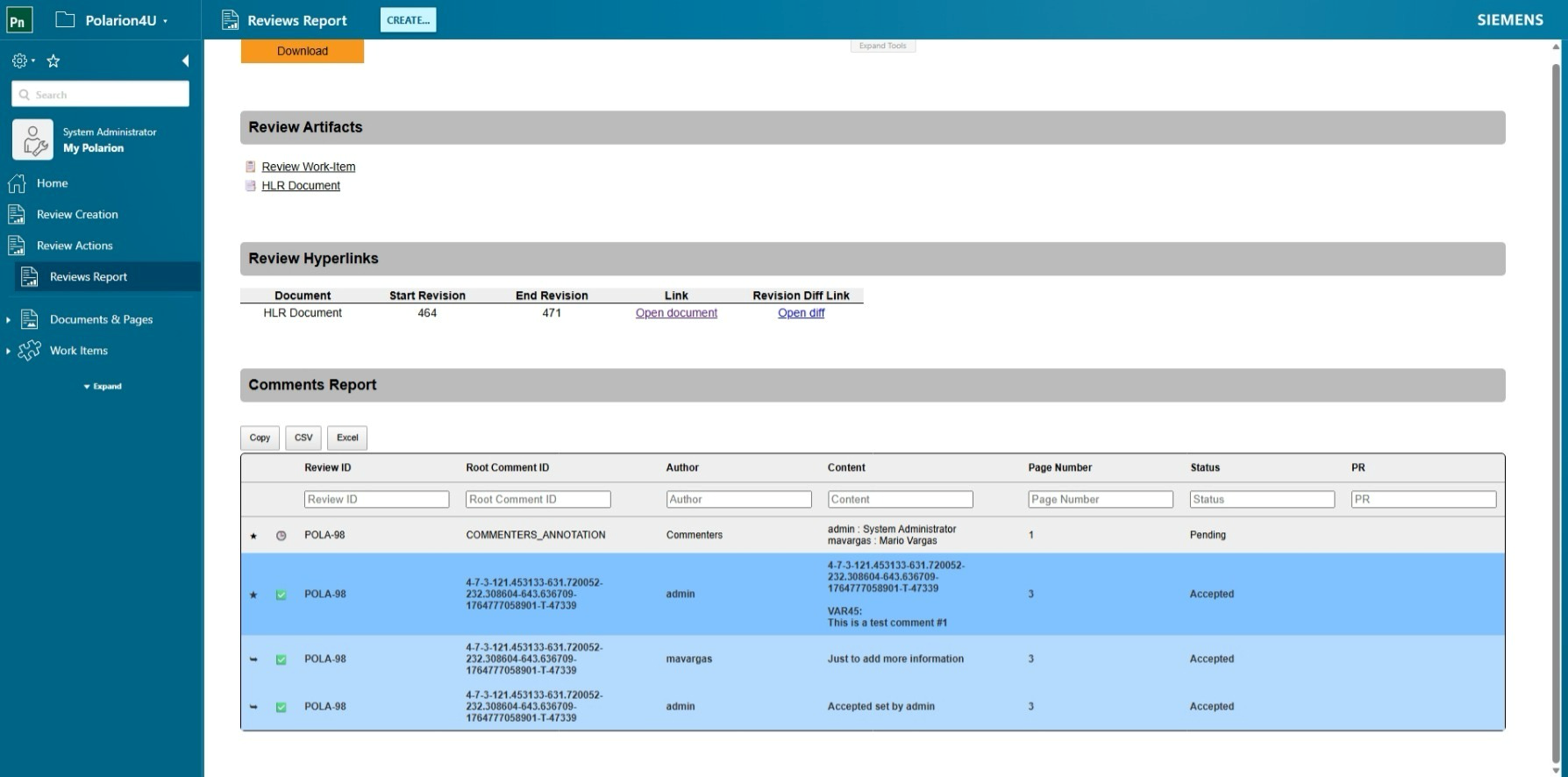Click the Author filter input field
Screen dimensions: 1568x777
738,499
